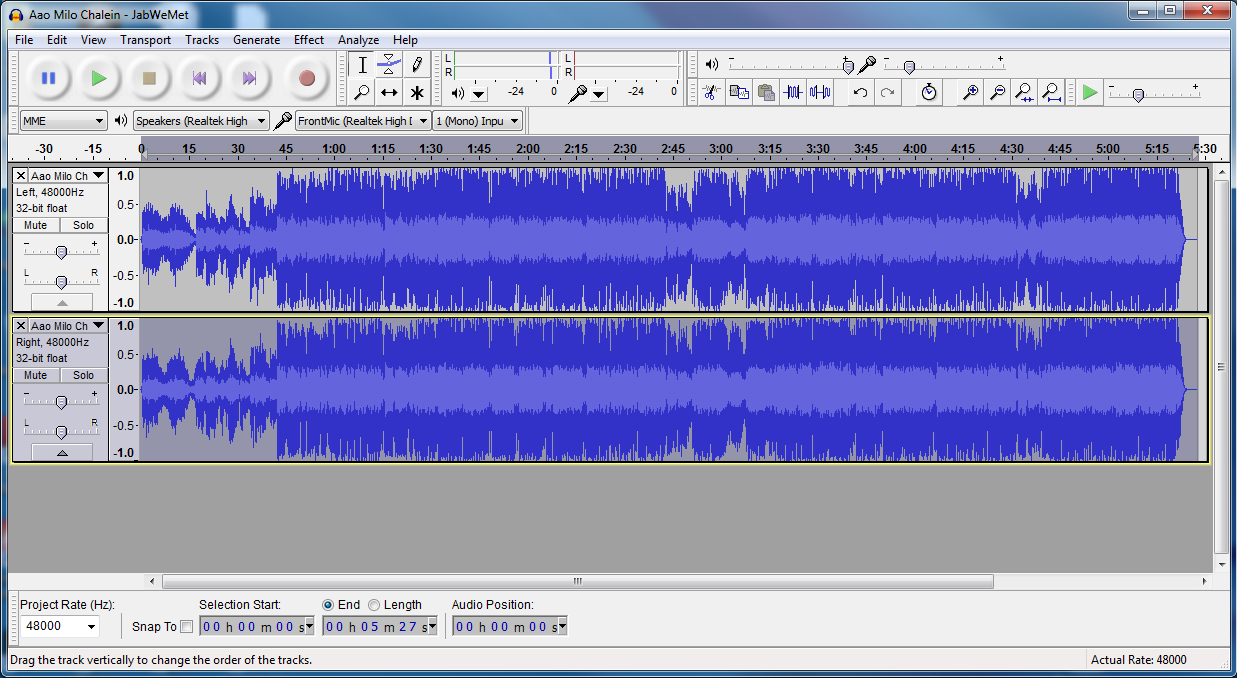Click the Paste icon in edit toolbar
This screenshot has height=678, width=1237.
click(x=766, y=93)
